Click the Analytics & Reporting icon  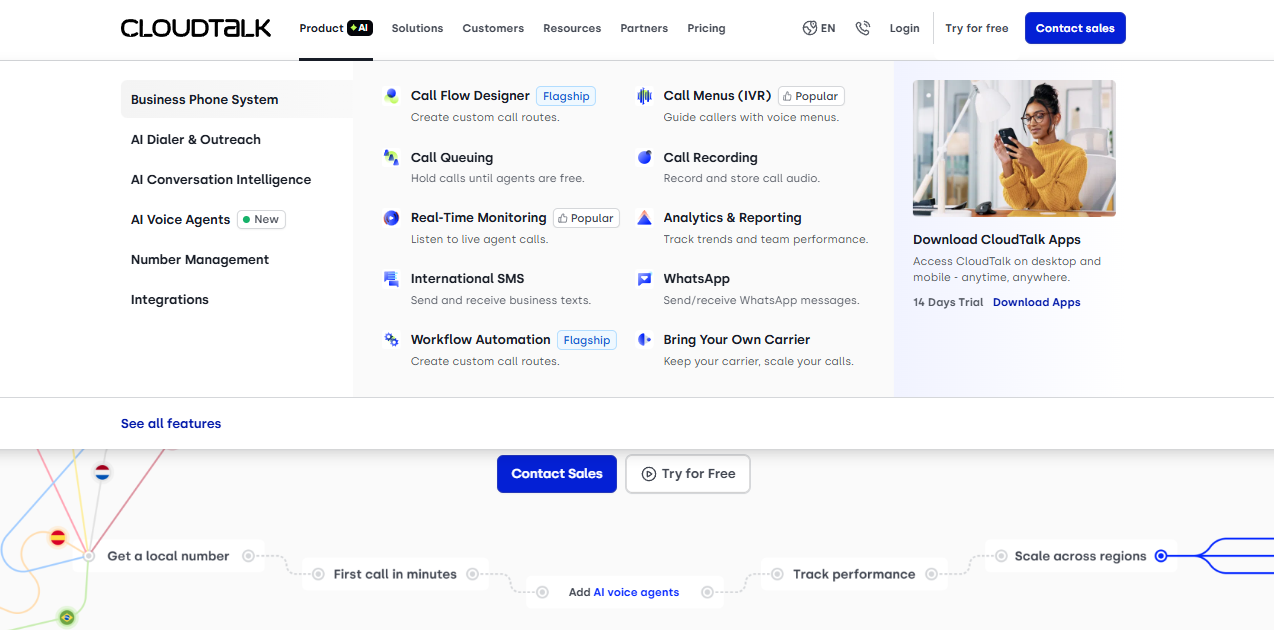pos(644,217)
